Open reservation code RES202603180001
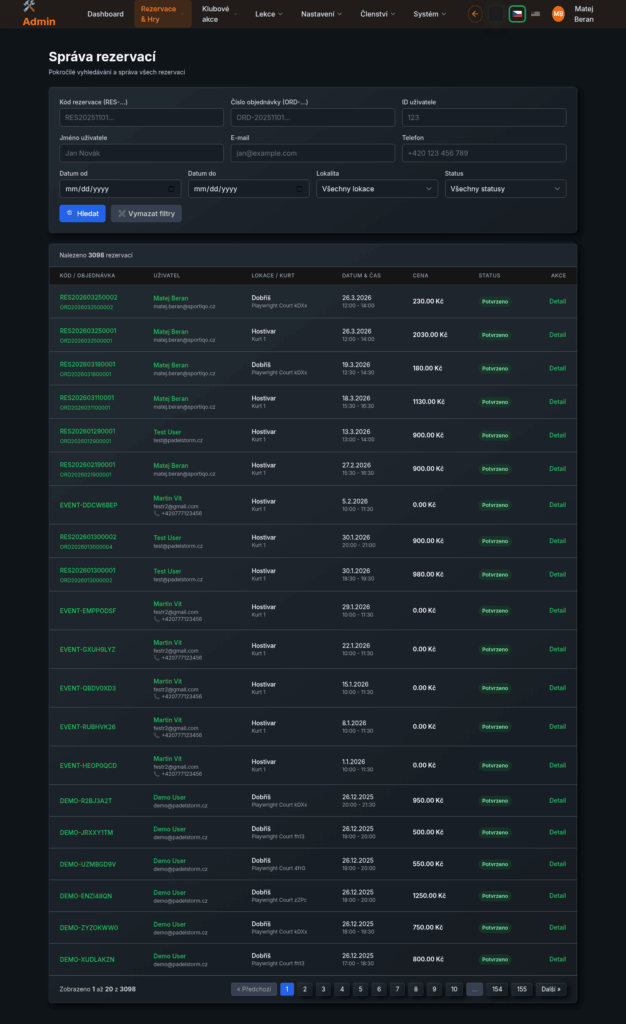The width and height of the screenshot is (626, 1024). (87, 364)
